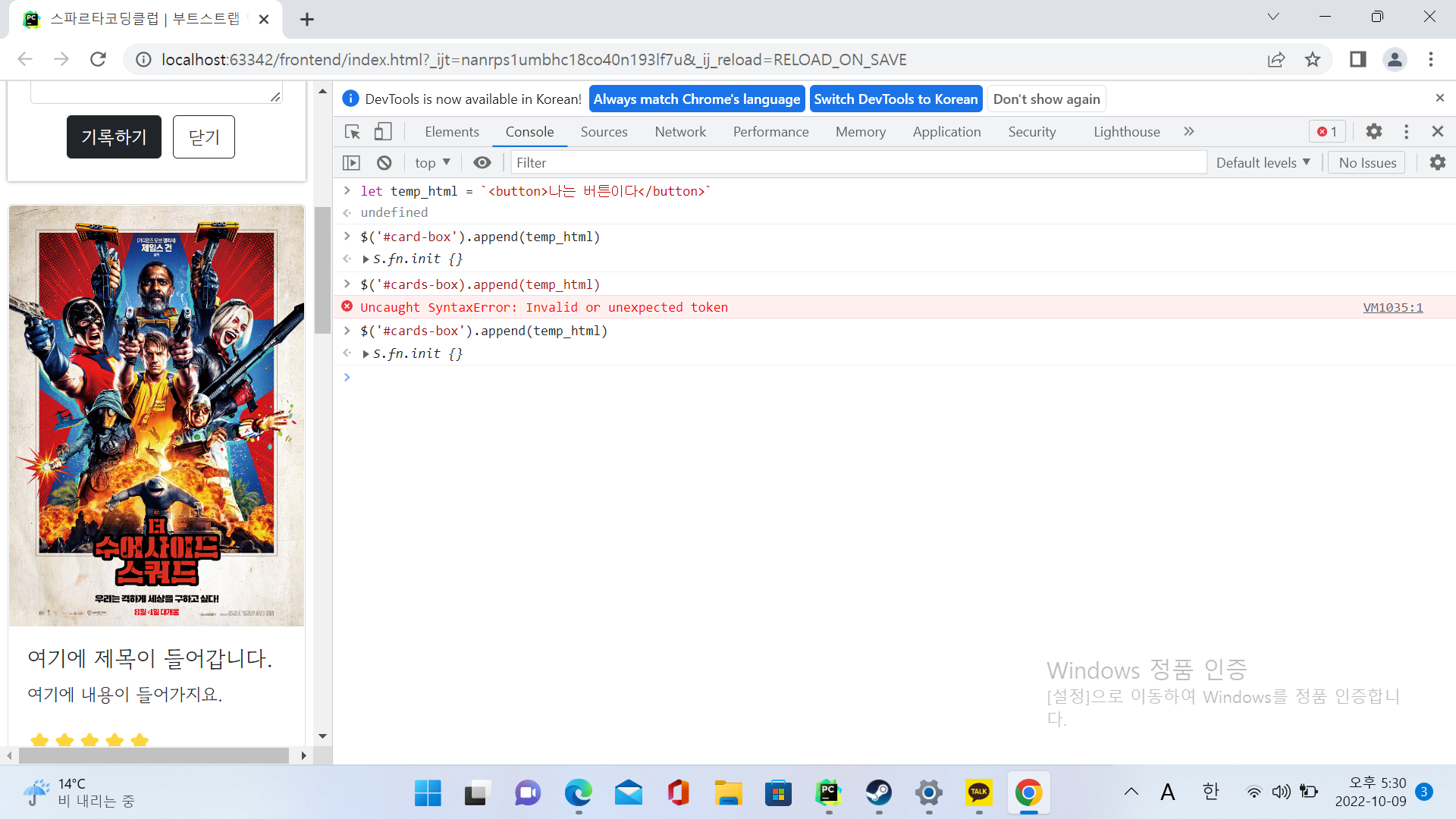The width and height of the screenshot is (1456, 819).
Task: Bookmark this tab with the star
Action: click(x=1313, y=60)
